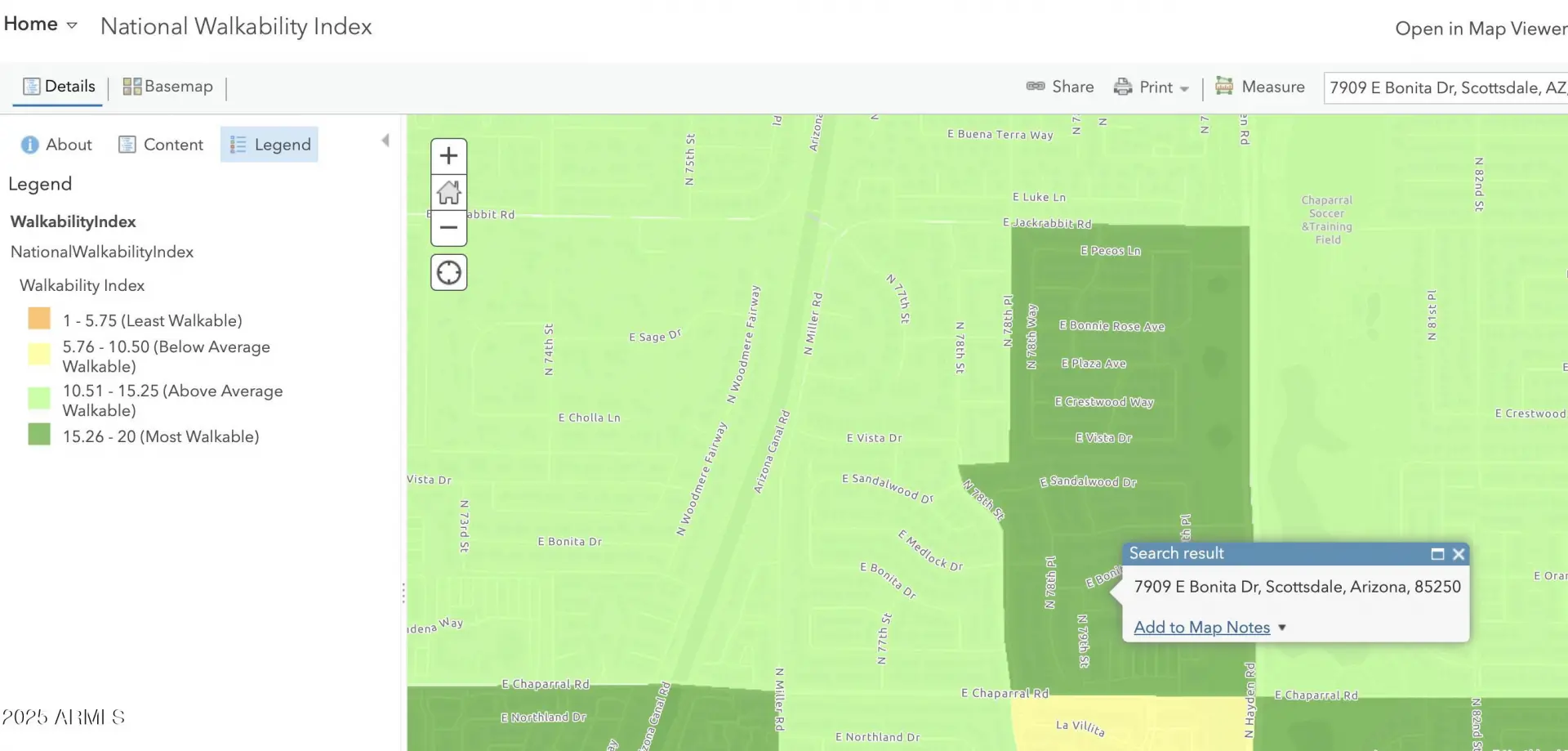Open the Basemap gallery
Screen dimensions: 1568x751
coord(167,87)
